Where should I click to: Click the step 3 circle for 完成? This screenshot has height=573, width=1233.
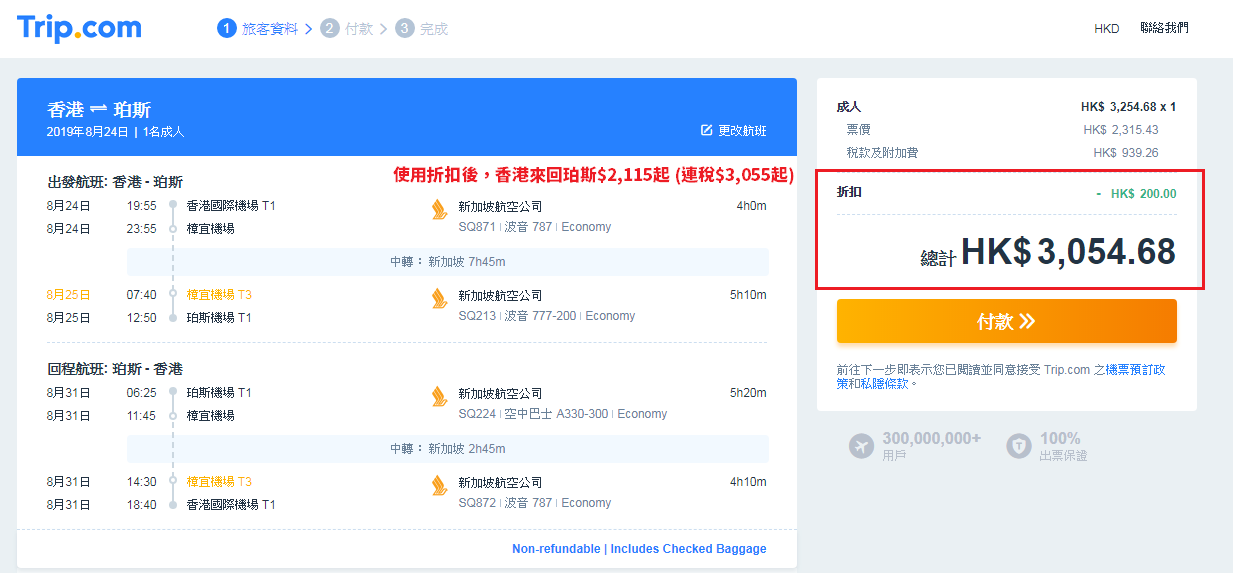pyautogui.click(x=404, y=28)
